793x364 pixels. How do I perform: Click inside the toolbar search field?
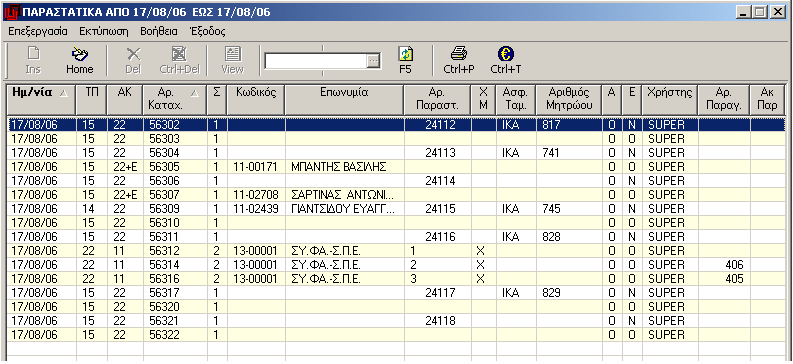tap(316, 61)
